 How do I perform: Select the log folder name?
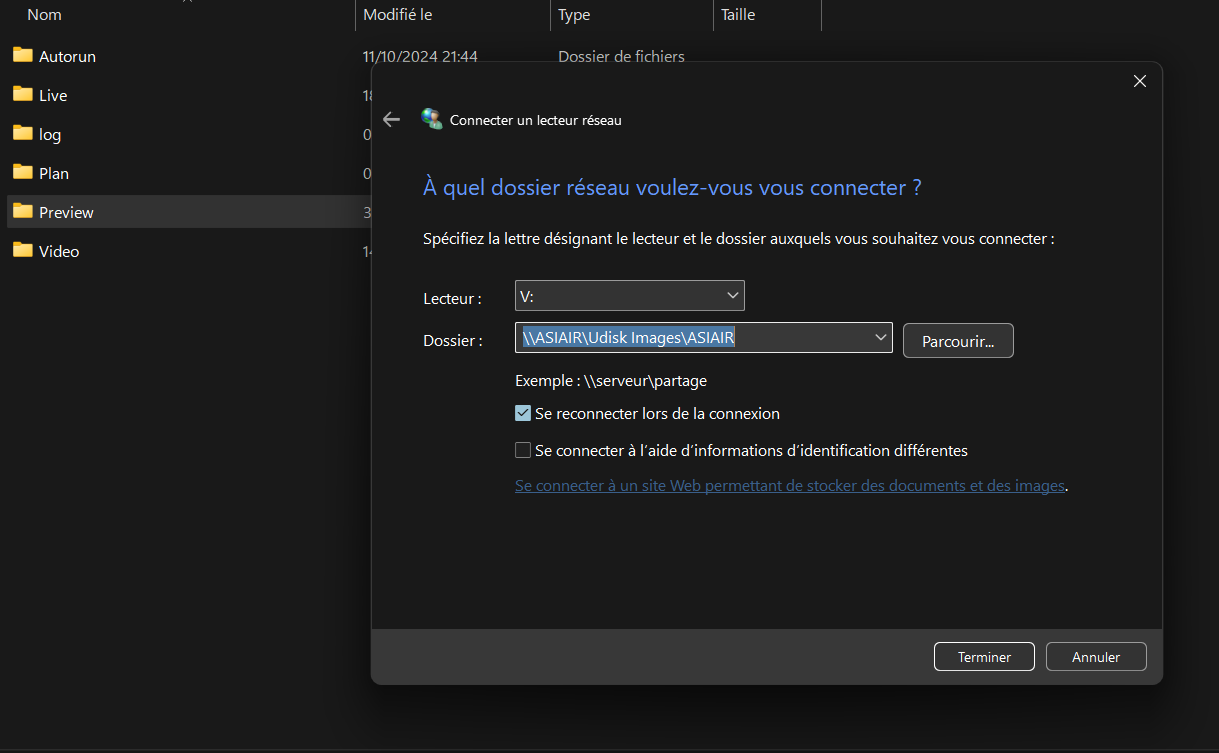[50, 134]
